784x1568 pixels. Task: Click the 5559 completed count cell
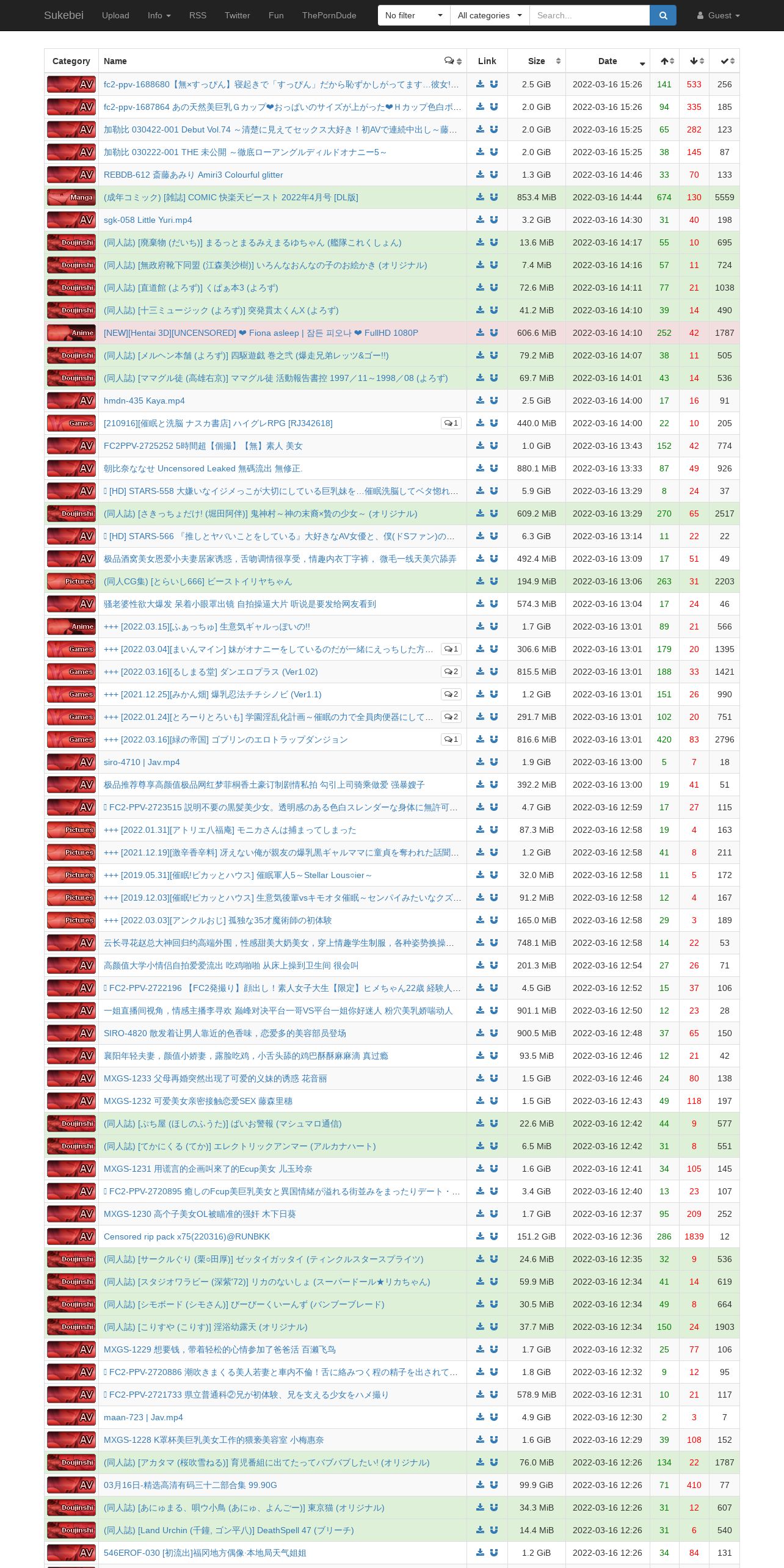pyautogui.click(x=725, y=197)
